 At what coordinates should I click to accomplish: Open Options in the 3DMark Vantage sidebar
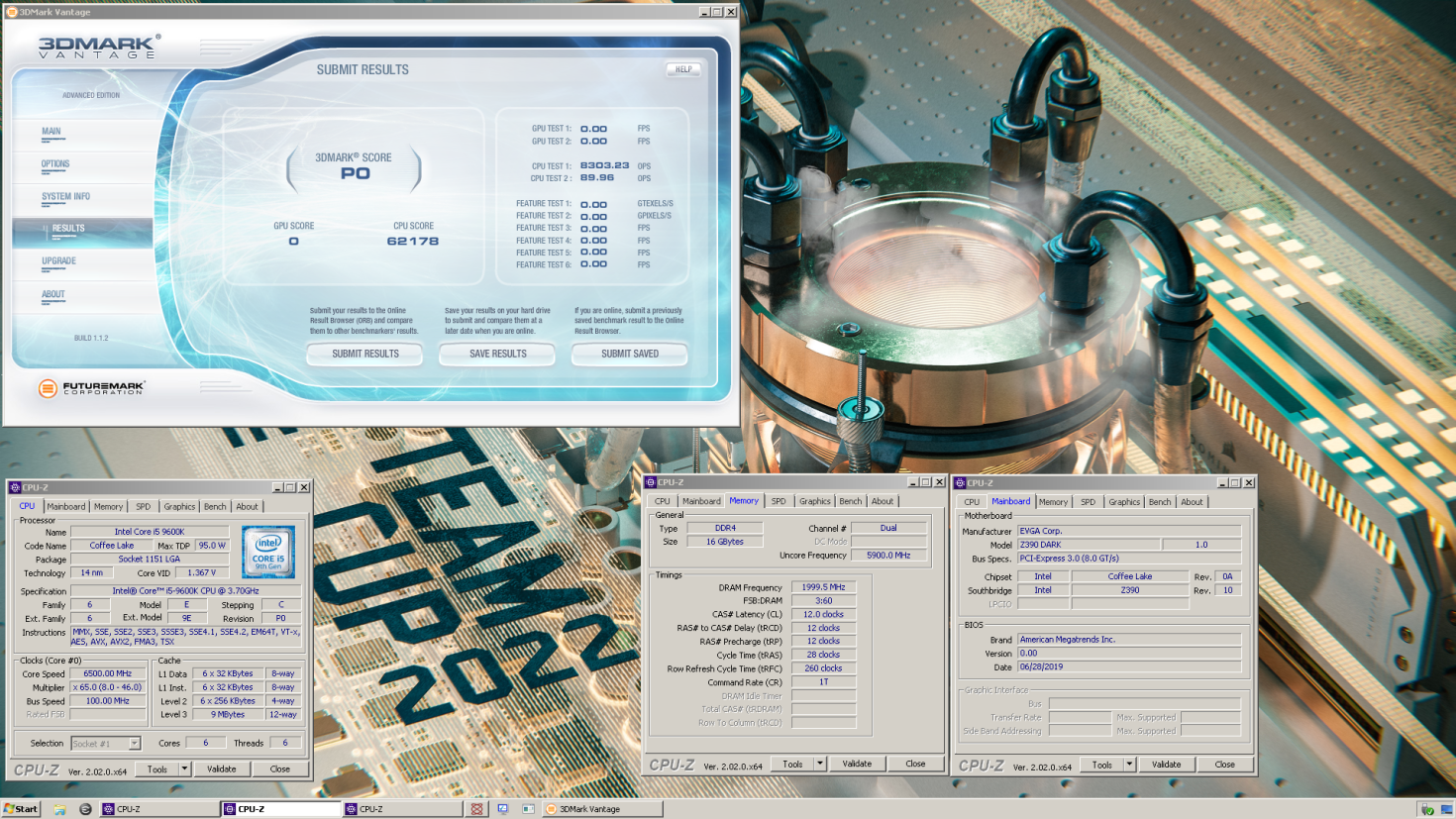coord(55,164)
